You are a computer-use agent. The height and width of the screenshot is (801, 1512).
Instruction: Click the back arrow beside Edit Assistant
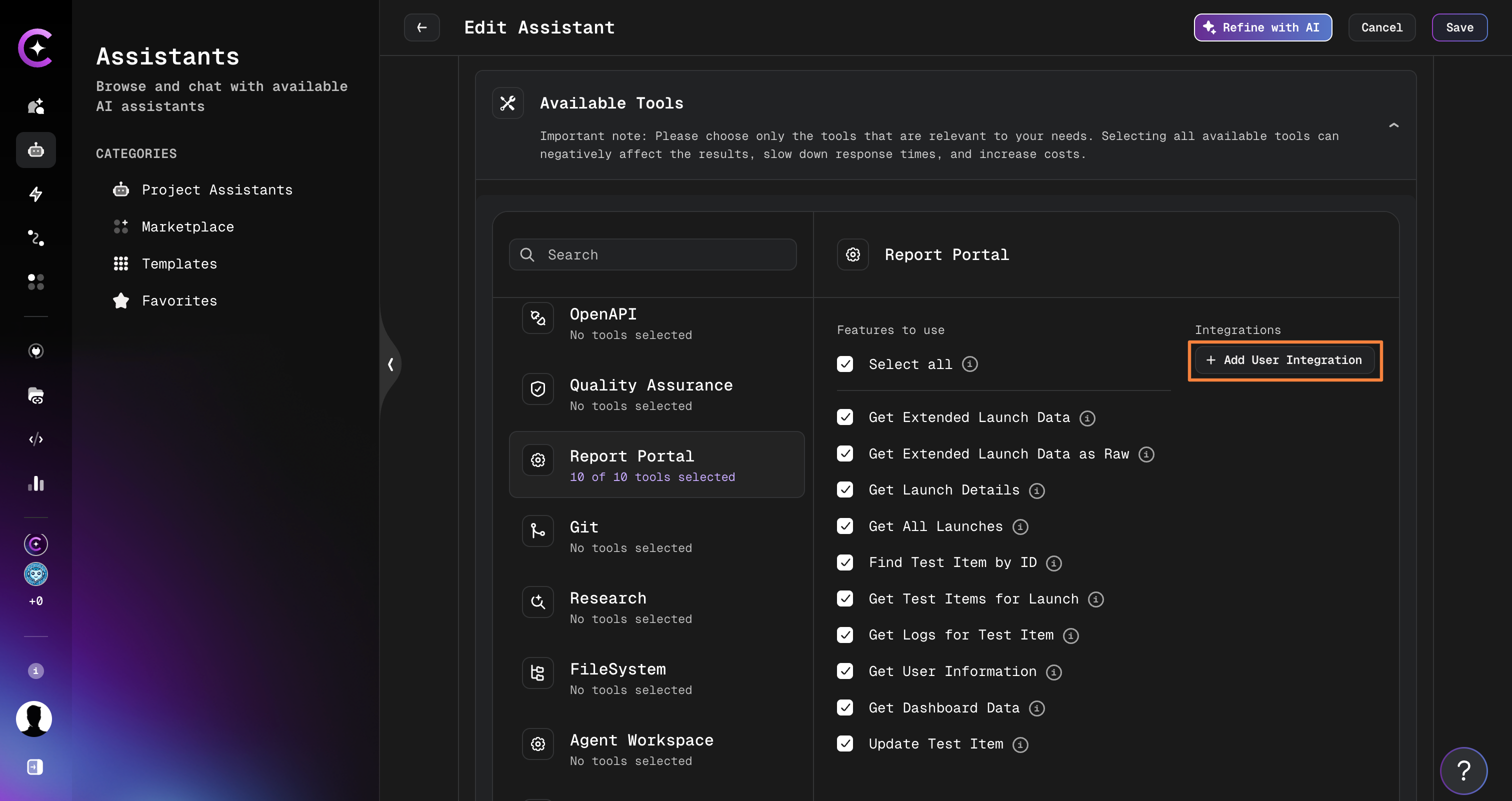421,27
